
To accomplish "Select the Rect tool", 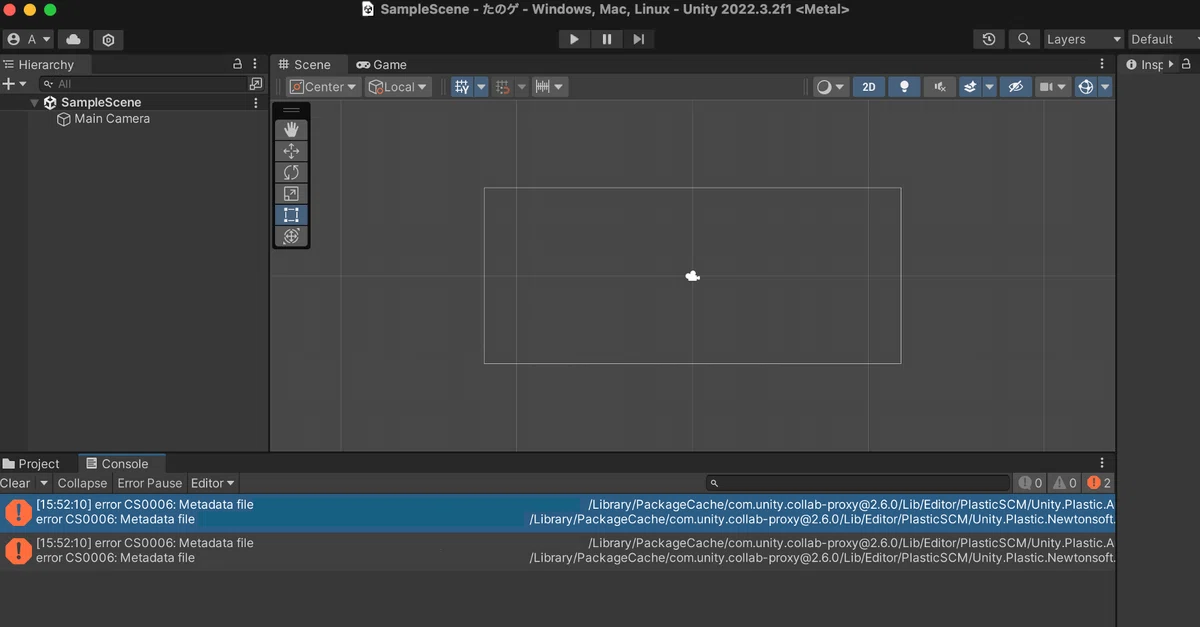I will tap(291, 214).
